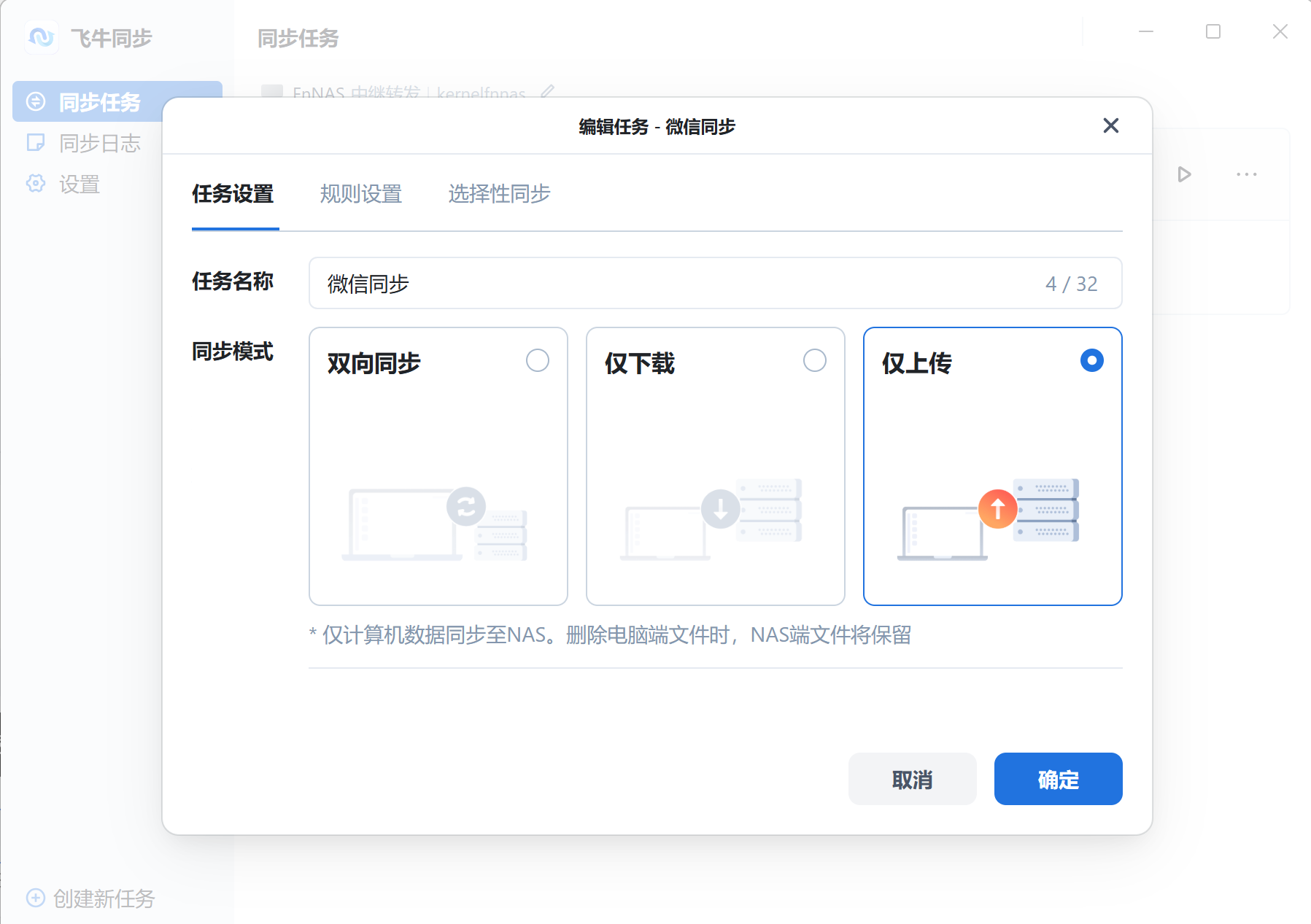This screenshot has width=1311, height=924.
Task: Click the pencil edit icon beside kernelfnnas
Action: click(x=547, y=92)
